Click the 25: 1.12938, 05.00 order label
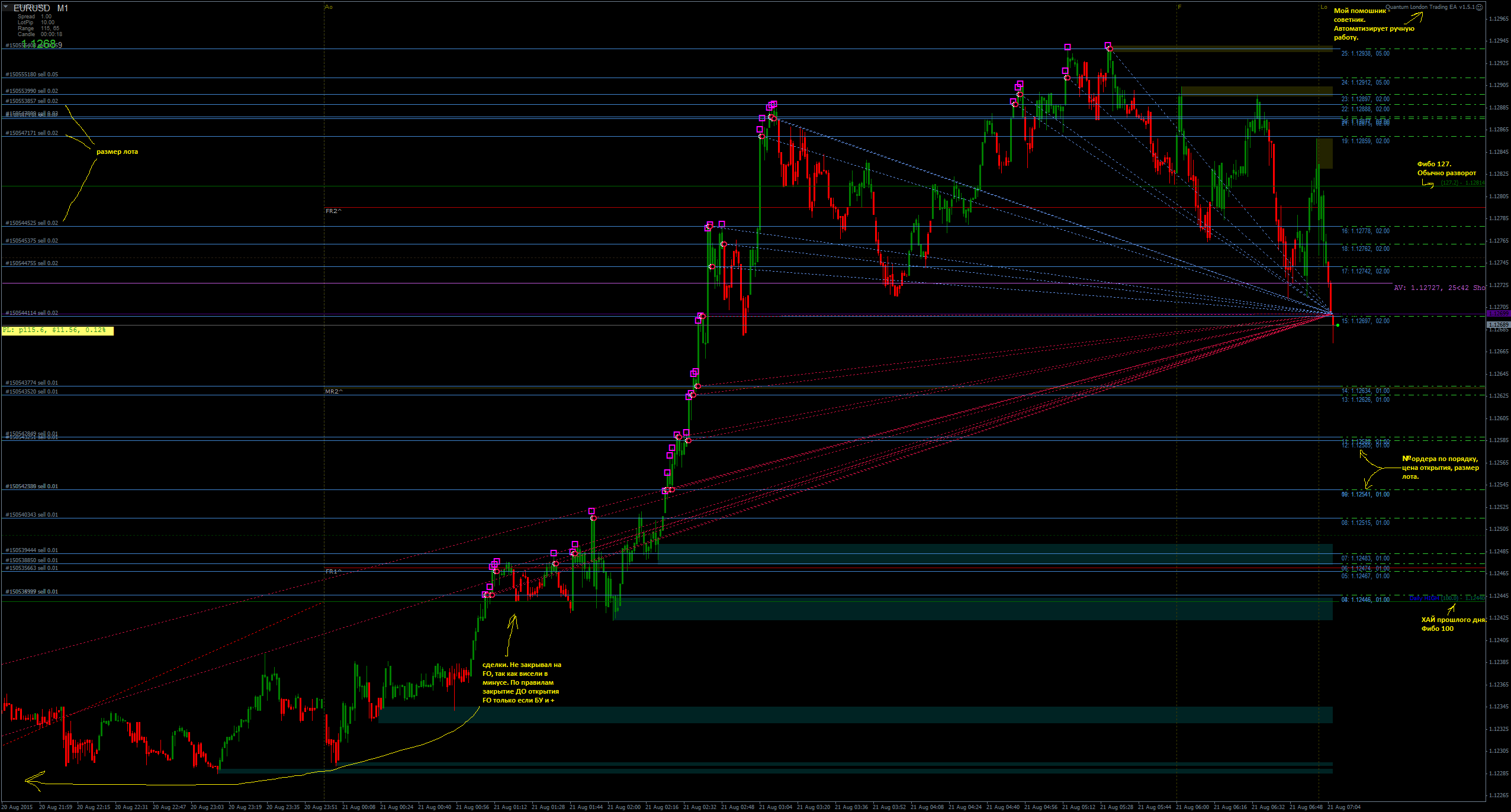This screenshot has height=812, width=1511. (1365, 54)
